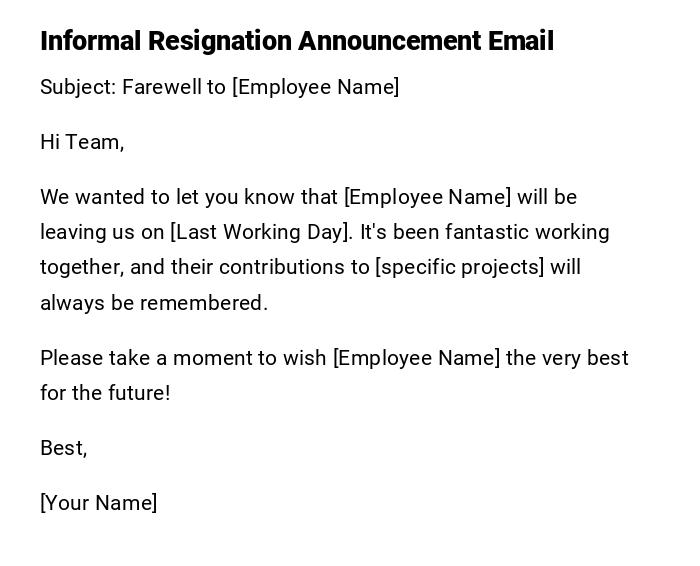Select the [Employee Name] placeholder in subject line
Screen dimensions: 700x566
coord(316,87)
